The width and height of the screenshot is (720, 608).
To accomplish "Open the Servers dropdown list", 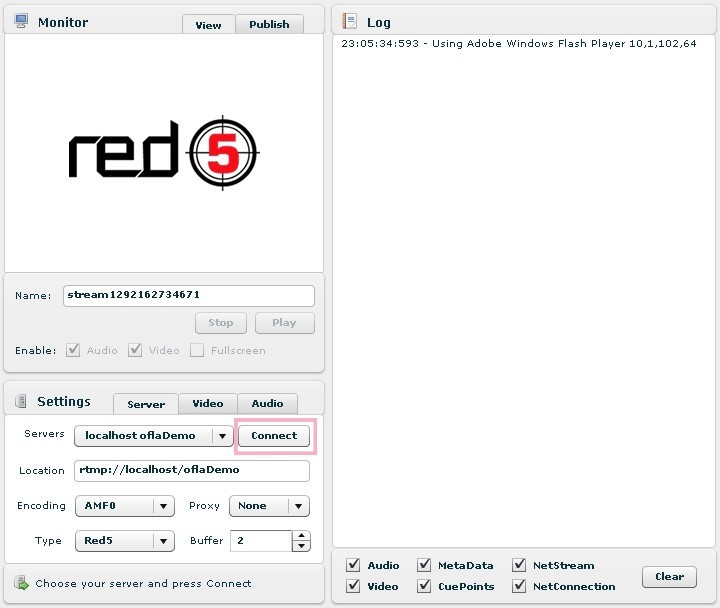I will pyautogui.click(x=153, y=436).
